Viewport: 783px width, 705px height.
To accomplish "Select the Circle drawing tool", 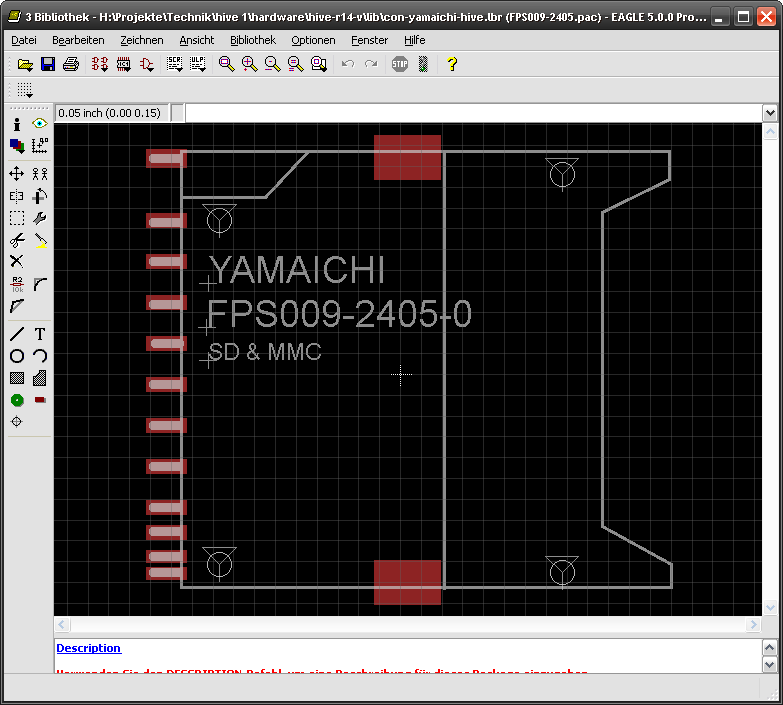I will [17, 356].
